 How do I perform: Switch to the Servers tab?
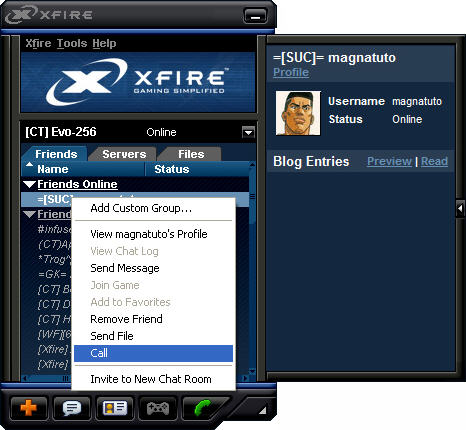click(124, 154)
